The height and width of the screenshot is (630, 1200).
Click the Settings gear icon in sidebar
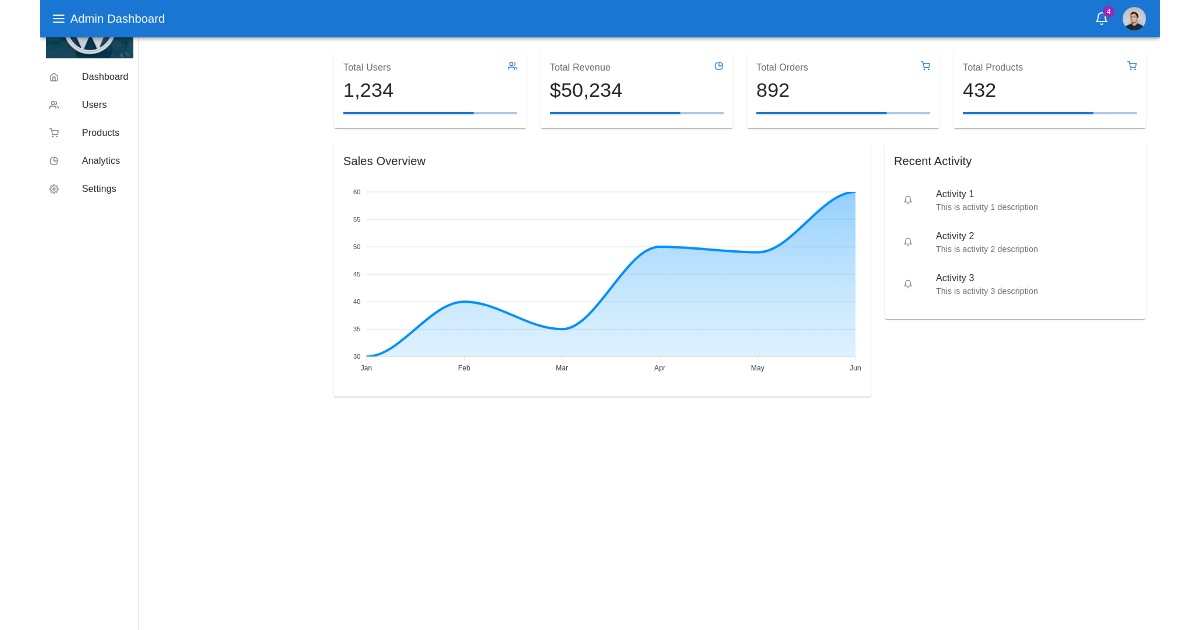pos(54,189)
